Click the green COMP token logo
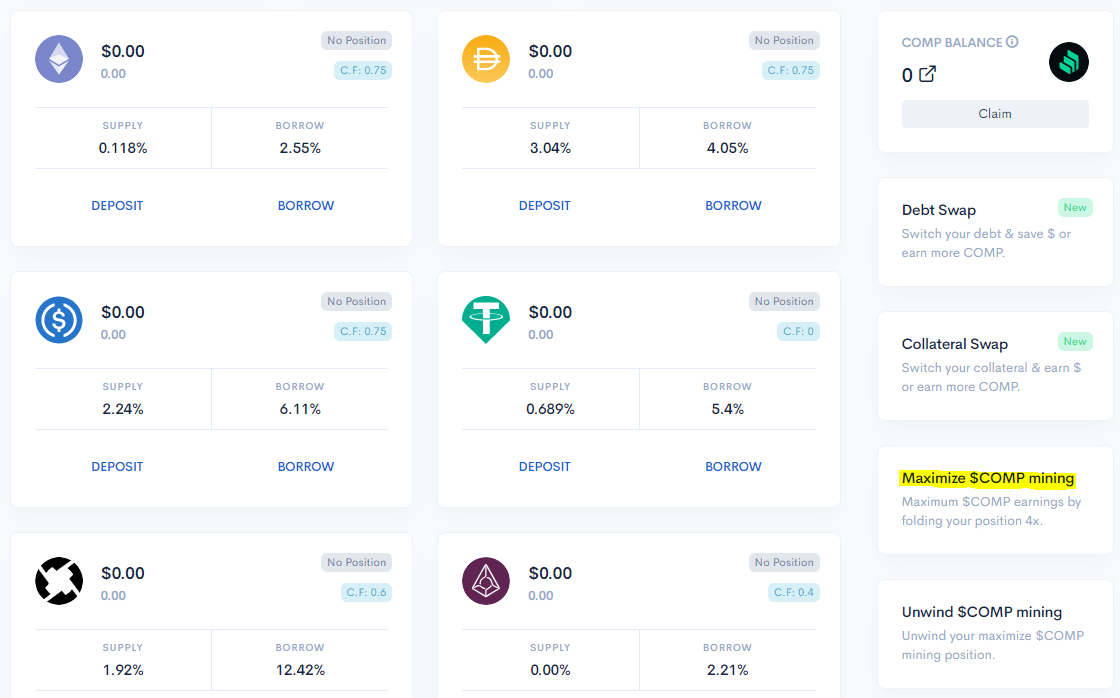The height and width of the screenshot is (698, 1120). pyautogui.click(x=1069, y=62)
